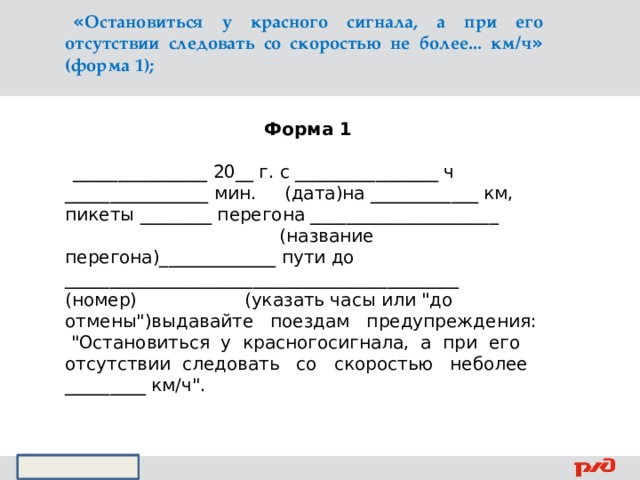Viewport: 640px width, 480px height.
Task: Click the word 'мин.' in the form
Action: pyautogui.click(x=235, y=193)
